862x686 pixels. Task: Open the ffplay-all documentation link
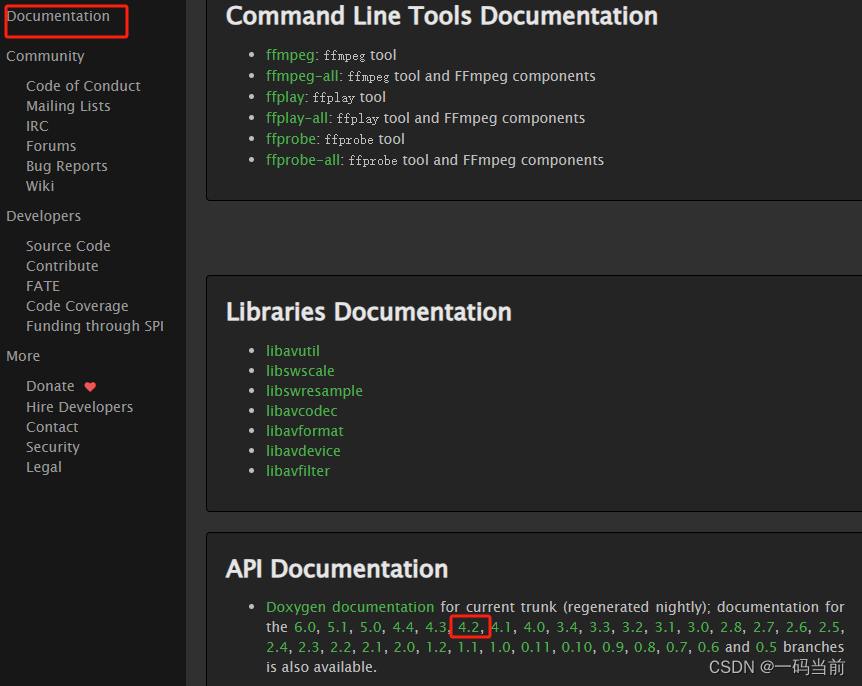tap(297, 118)
